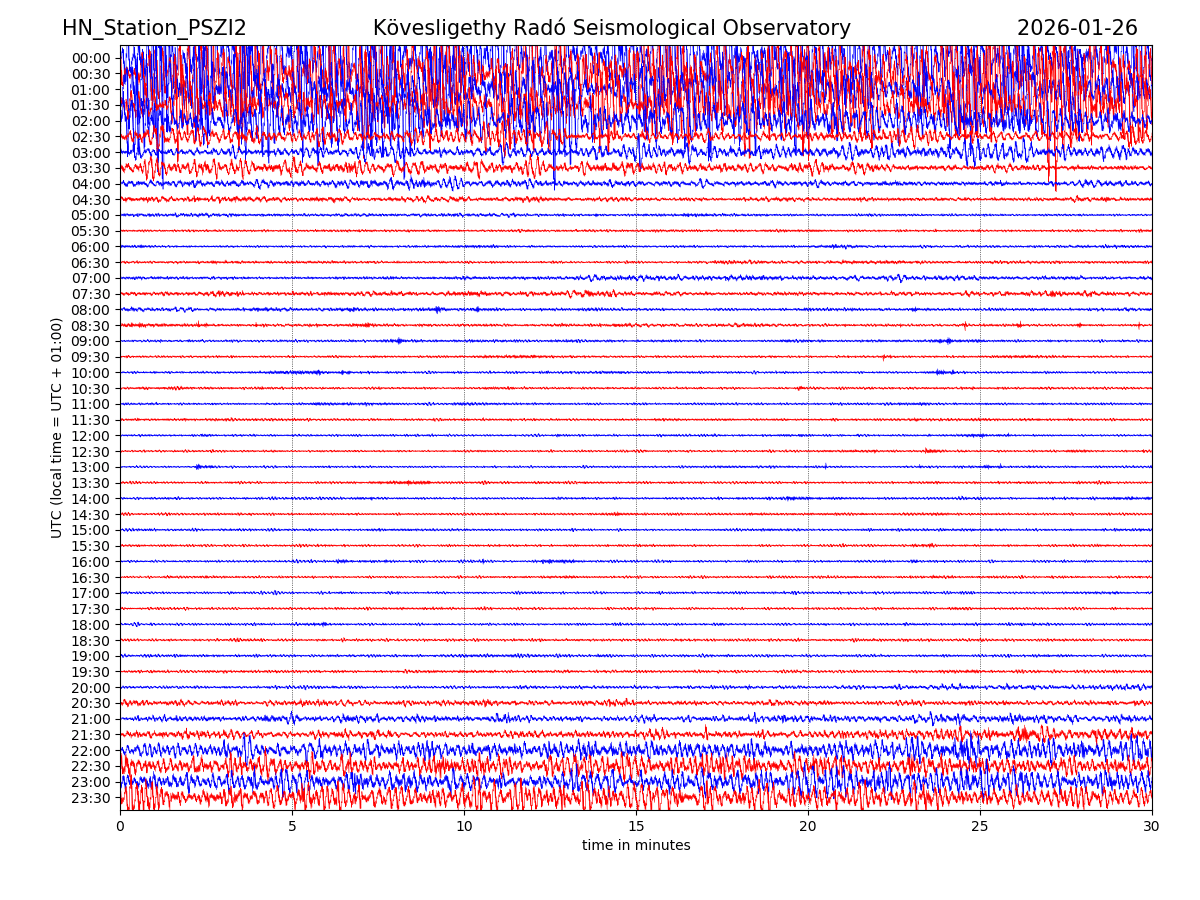Select the 20:30 time row label
The image size is (1200, 900).
90,704
